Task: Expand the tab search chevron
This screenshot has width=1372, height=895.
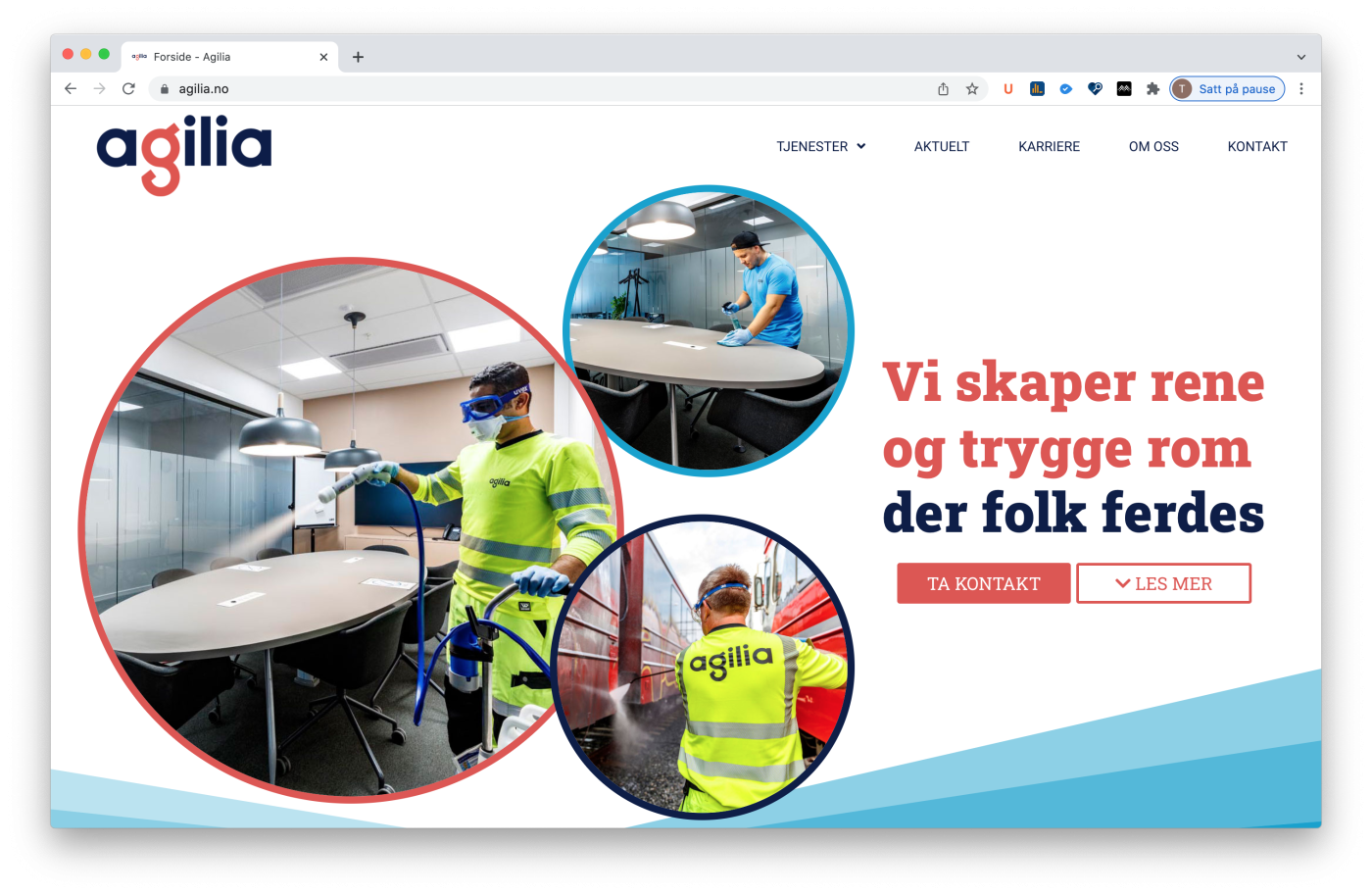Action: (x=1301, y=57)
